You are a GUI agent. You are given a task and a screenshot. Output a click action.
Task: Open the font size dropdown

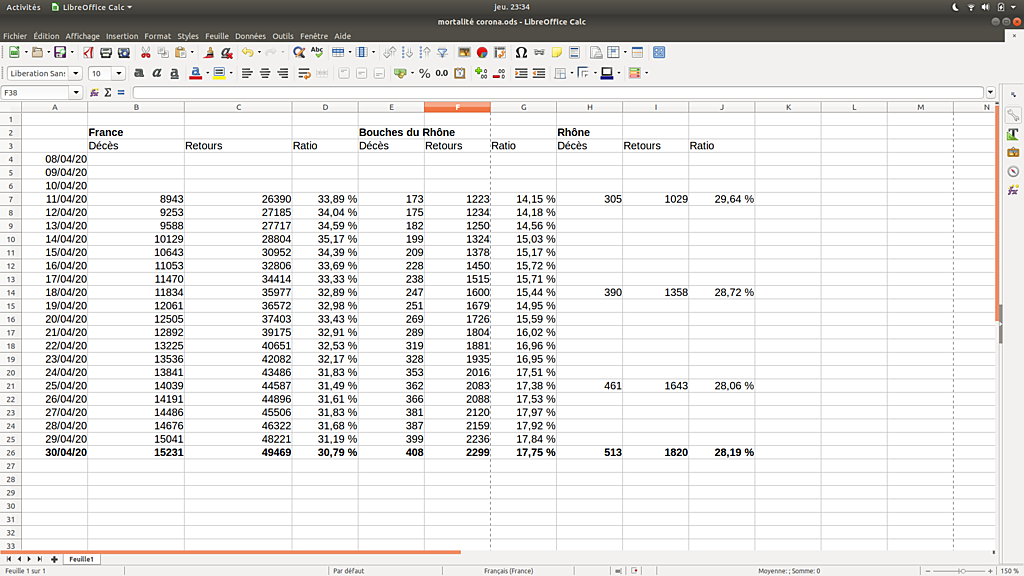click(x=119, y=73)
